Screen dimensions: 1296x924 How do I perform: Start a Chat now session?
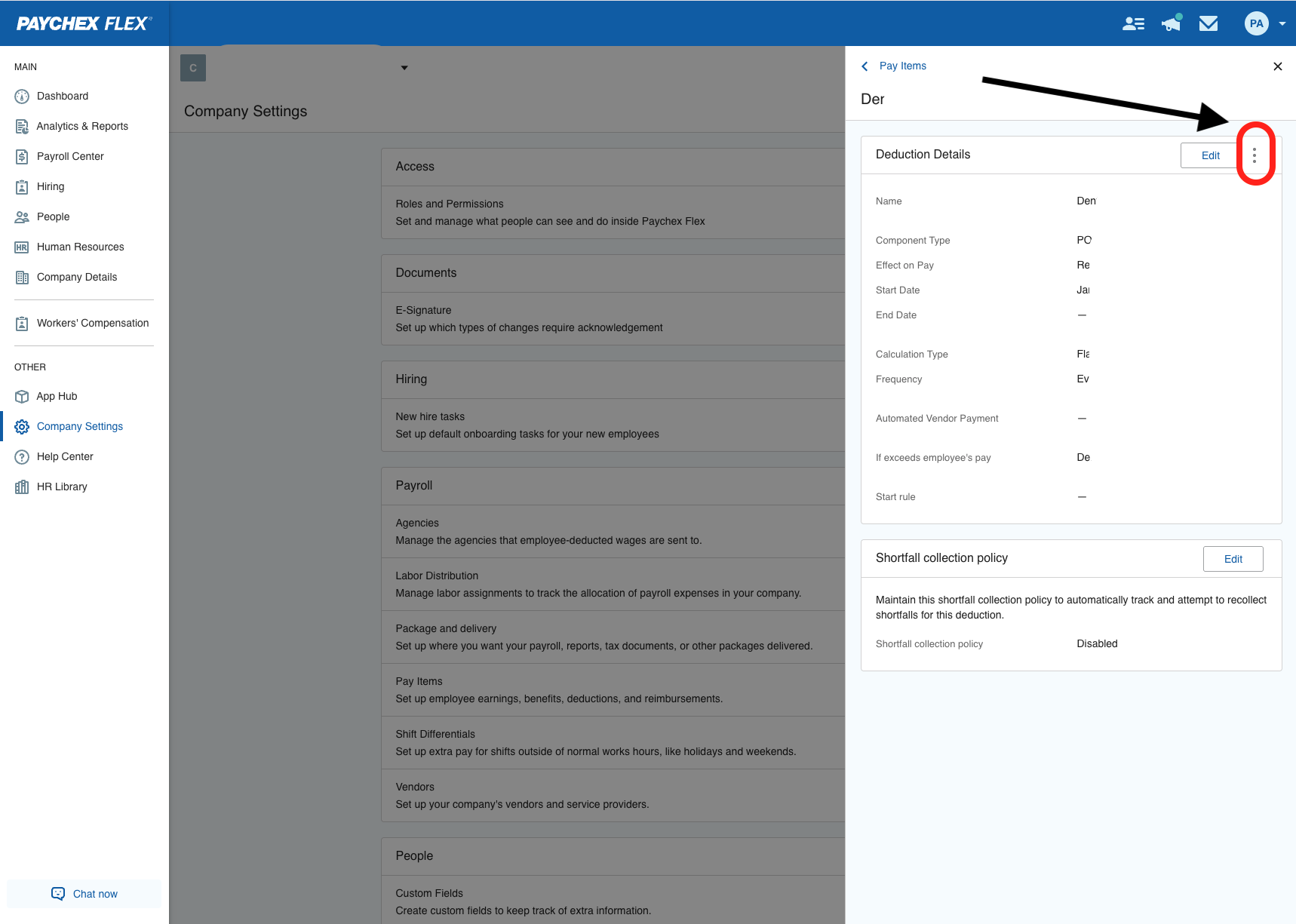(84, 894)
